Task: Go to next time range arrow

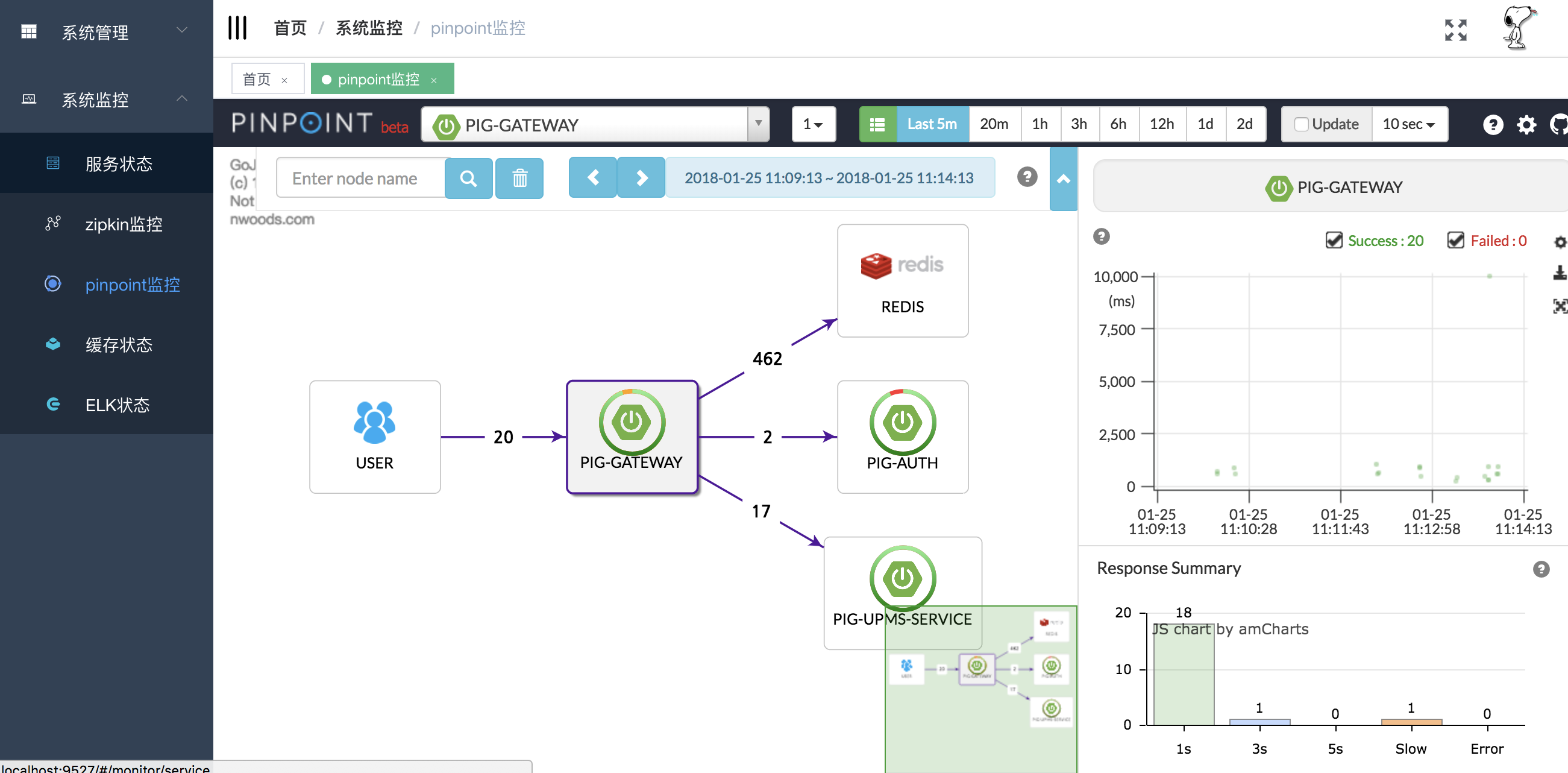Action: [641, 177]
